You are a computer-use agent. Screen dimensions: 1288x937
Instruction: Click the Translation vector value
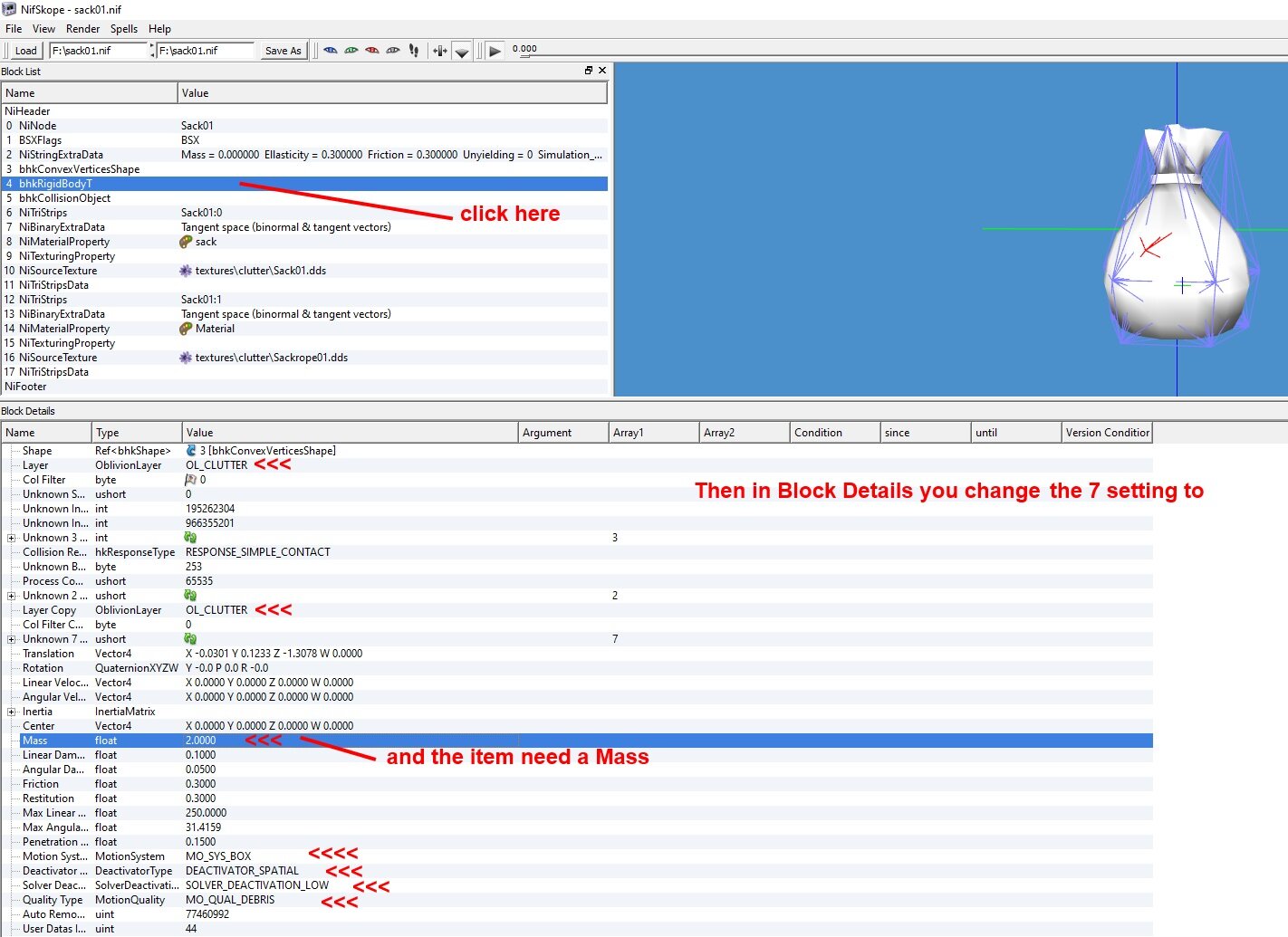point(274,654)
